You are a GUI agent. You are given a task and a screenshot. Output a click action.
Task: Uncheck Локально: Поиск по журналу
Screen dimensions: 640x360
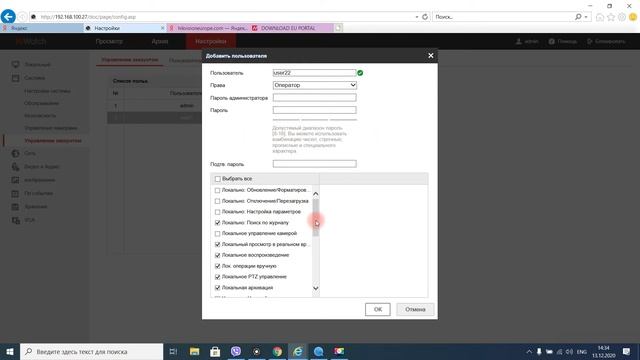pos(218,223)
